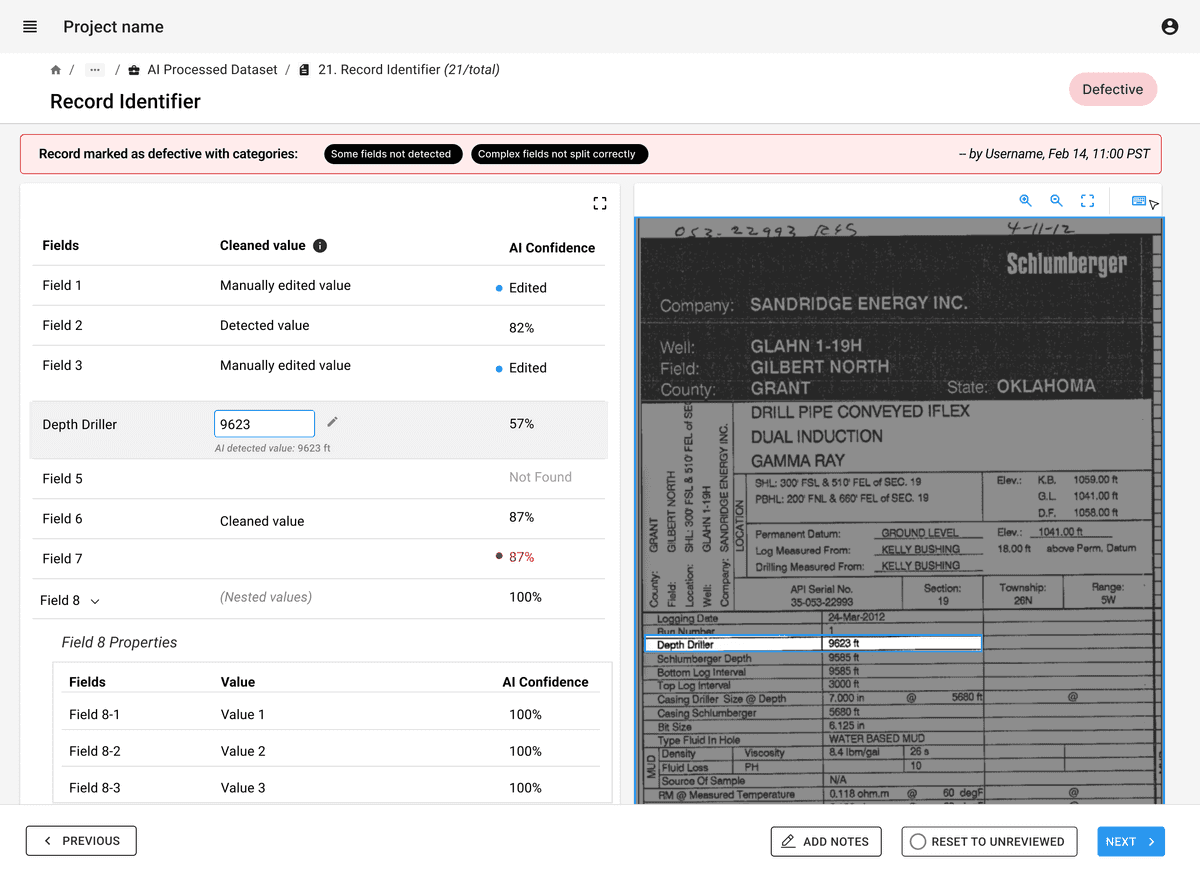
Task: Click the Field 8-1 'Value 1' cell
Action: click(243, 714)
